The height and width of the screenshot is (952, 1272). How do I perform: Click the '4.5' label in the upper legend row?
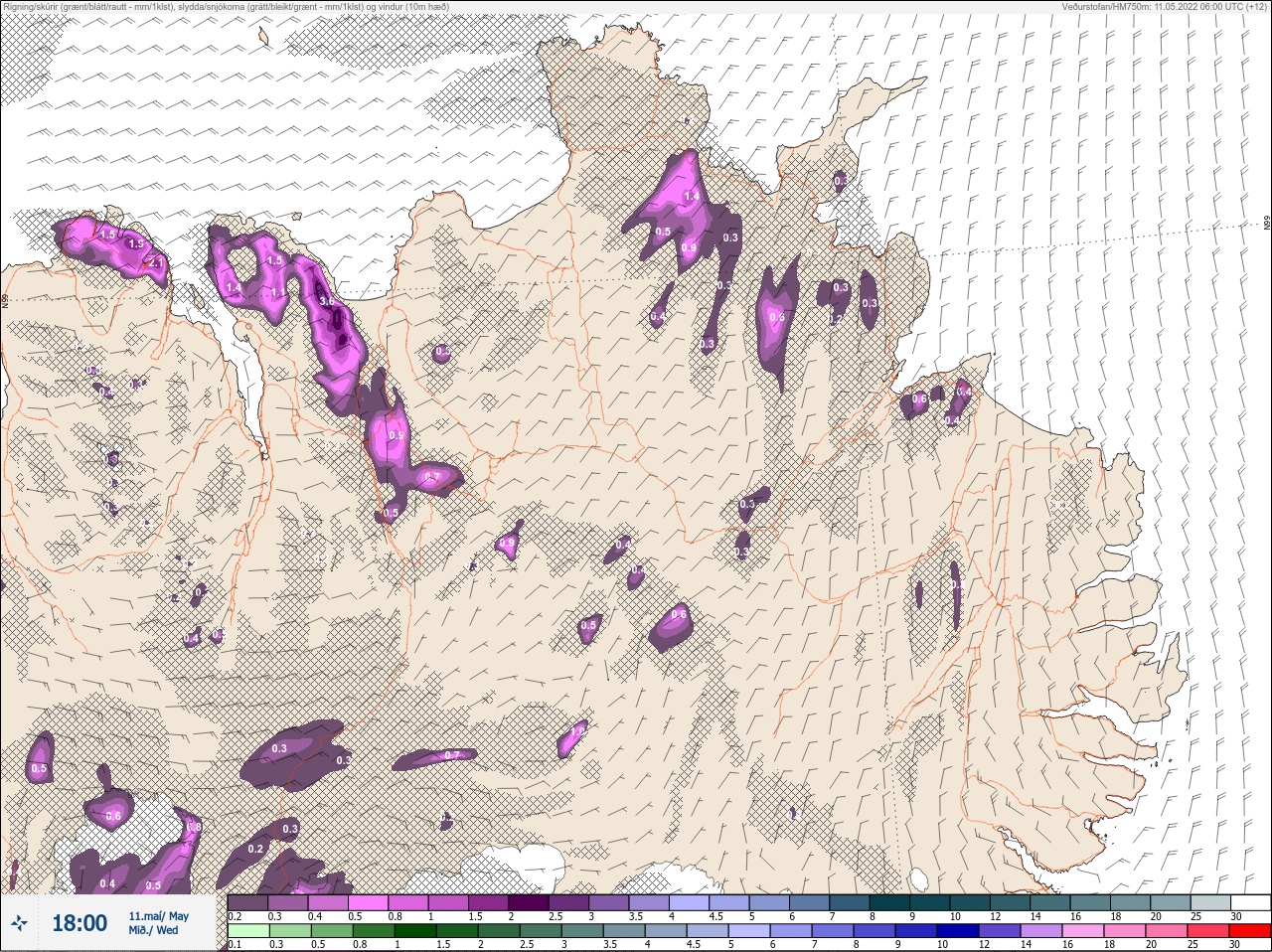716,916
